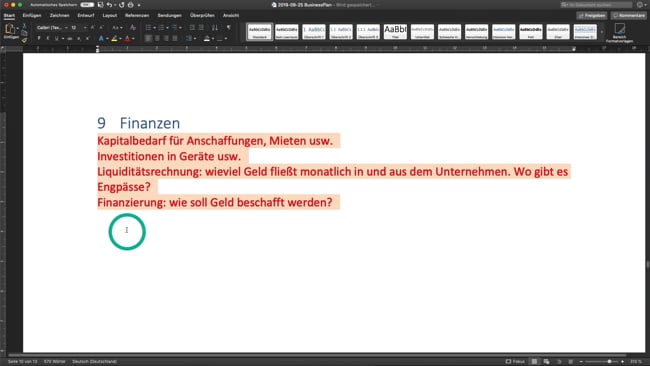Open the Einfügen ribbon tab
650x366 pixels.
coord(32,15)
